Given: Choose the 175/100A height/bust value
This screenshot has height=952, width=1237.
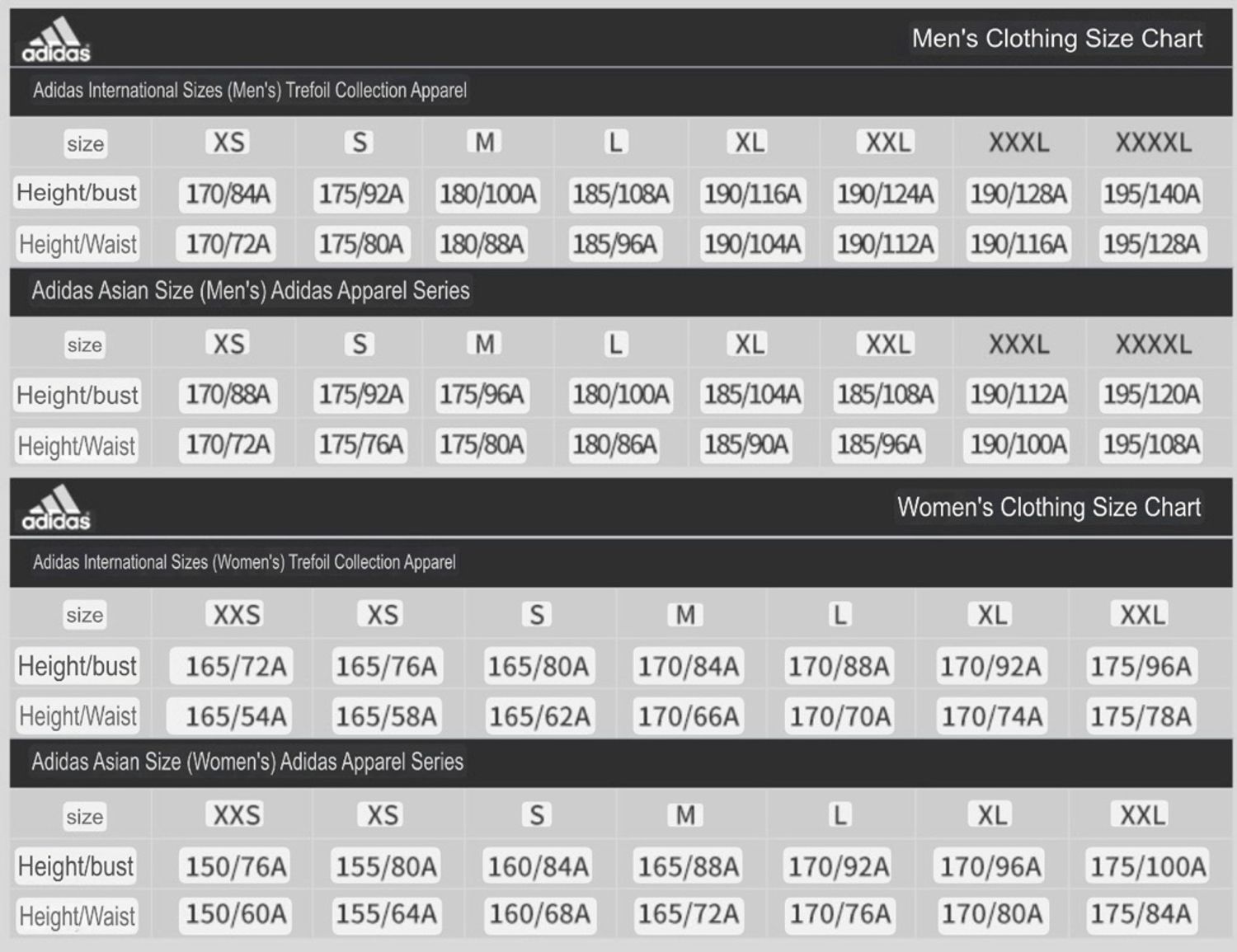Looking at the screenshot, I should pyautogui.click(x=1148, y=866).
